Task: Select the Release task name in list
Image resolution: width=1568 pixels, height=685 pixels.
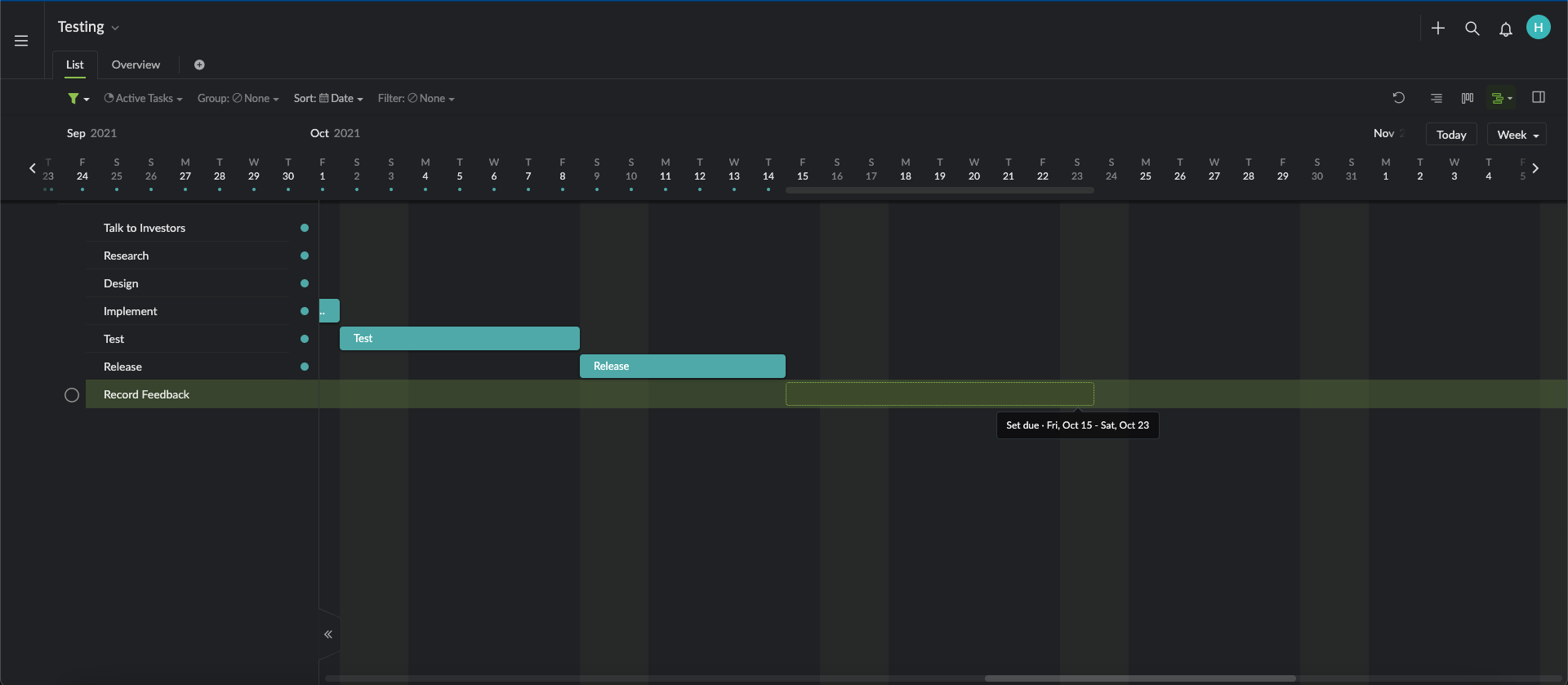Action: 122,367
